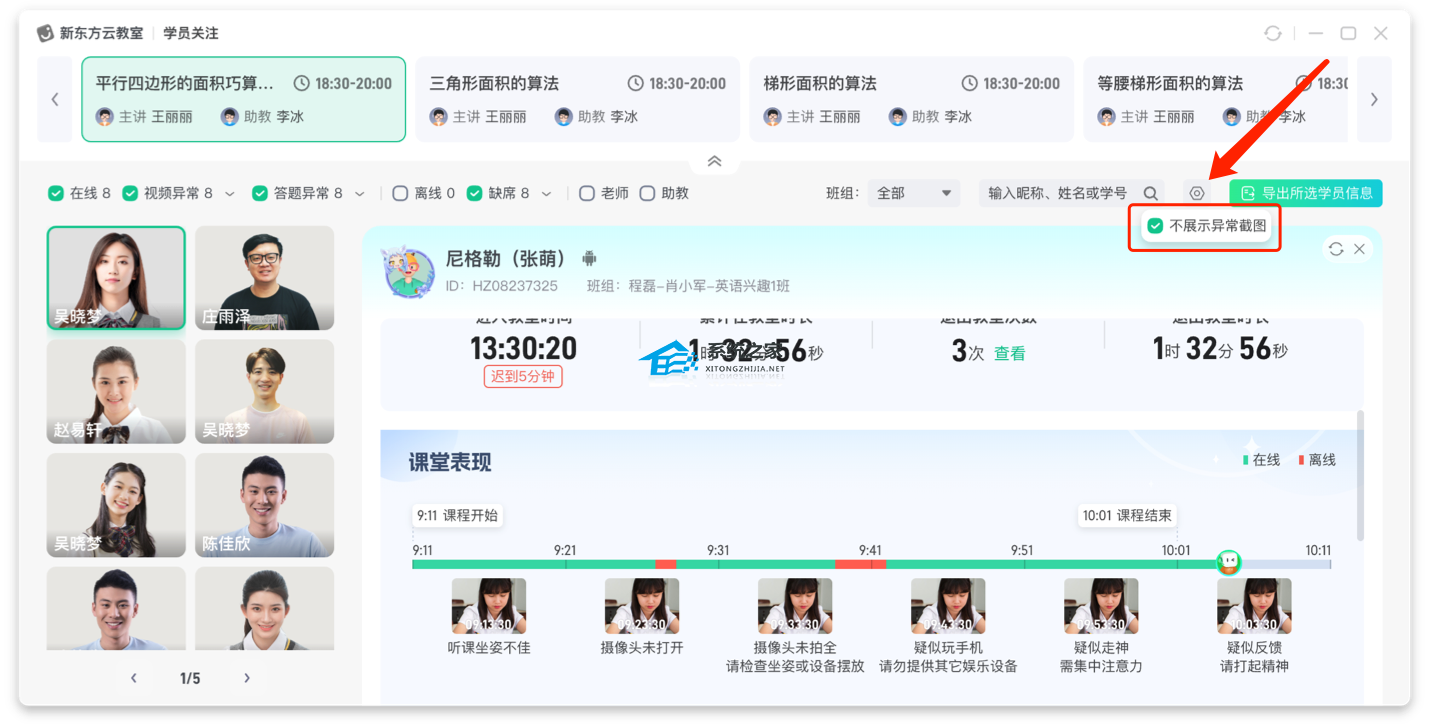This screenshot has height=724, width=1430.
Task: Expand the 视频异常 dropdown arrow
Action: pos(230,193)
